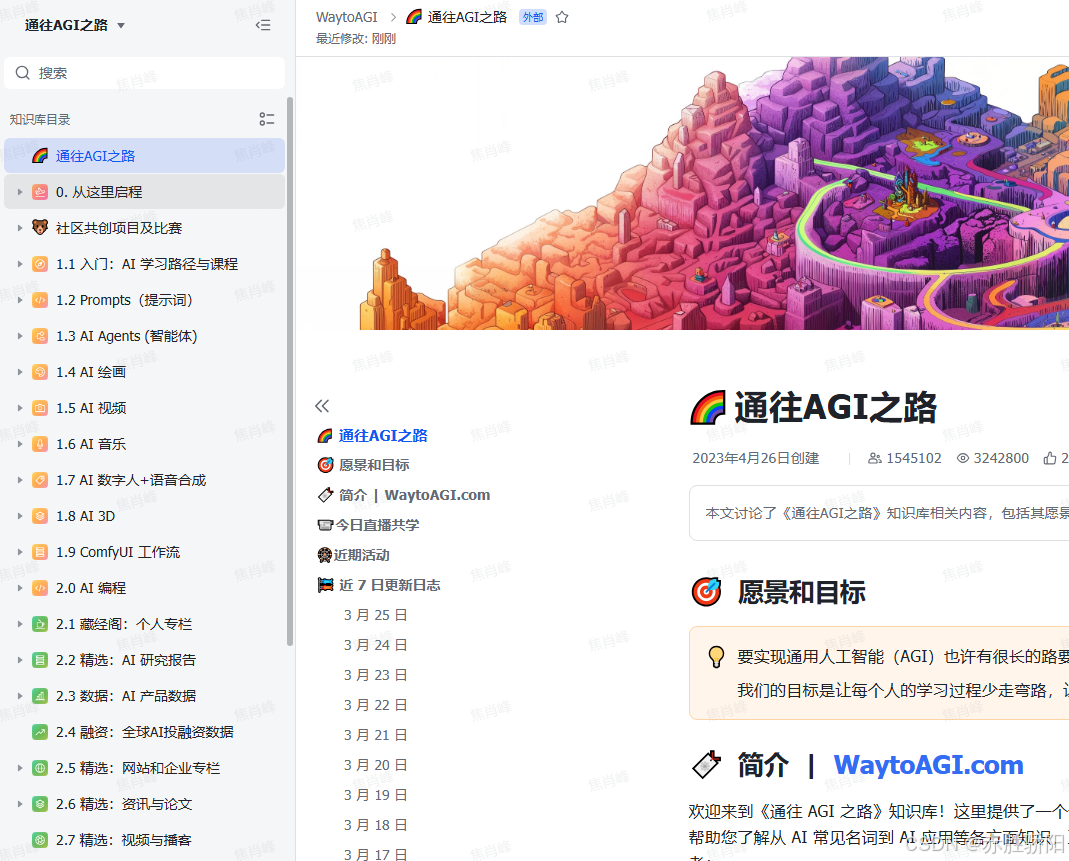Click the thumbs-up like icon
Viewport: 1069px width, 861px height.
click(x=1050, y=458)
